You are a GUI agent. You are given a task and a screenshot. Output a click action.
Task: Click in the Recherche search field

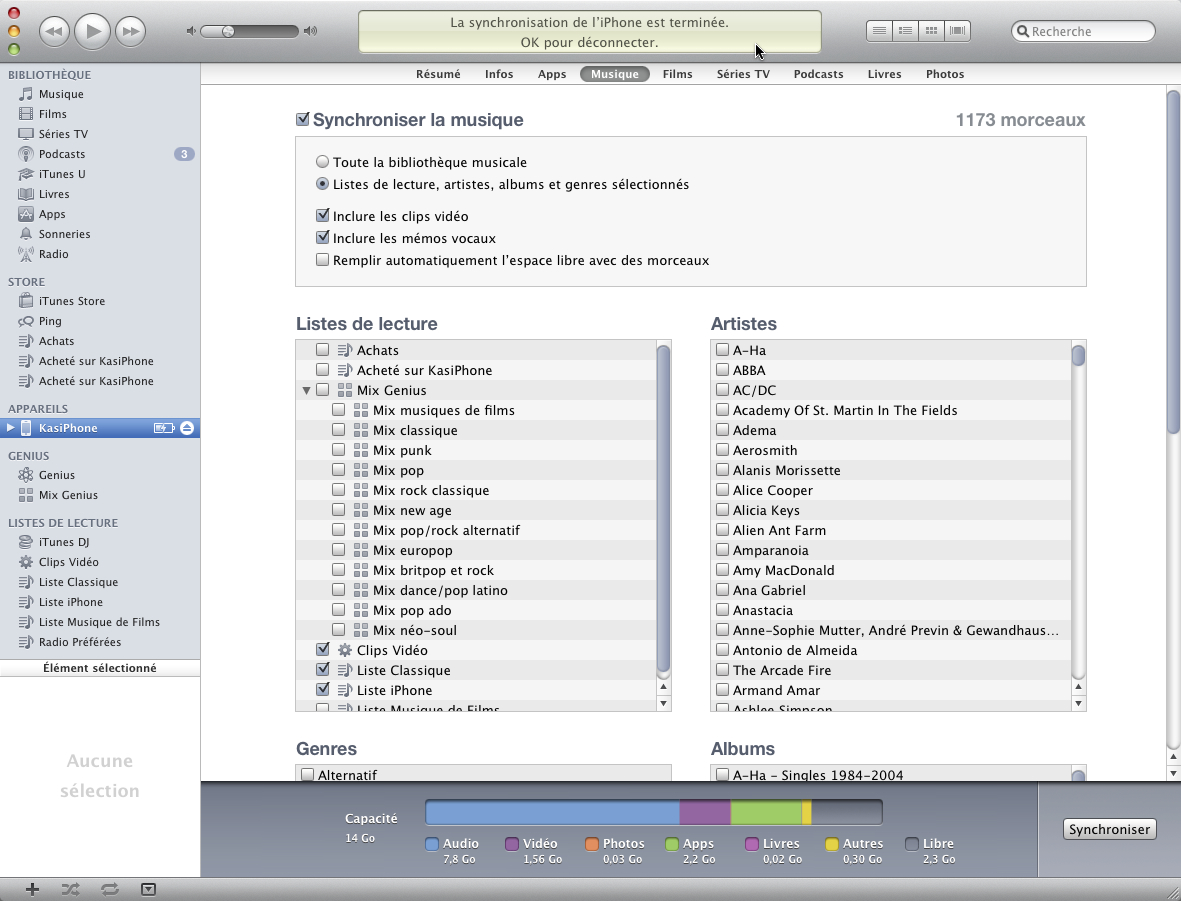1083,31
